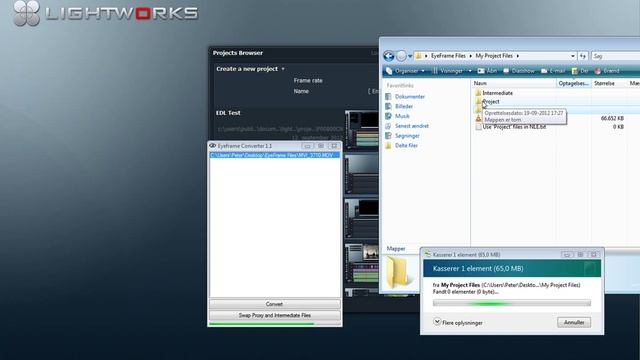
Task: Select the EDL Test project
Action: click(x=228, y=113)
